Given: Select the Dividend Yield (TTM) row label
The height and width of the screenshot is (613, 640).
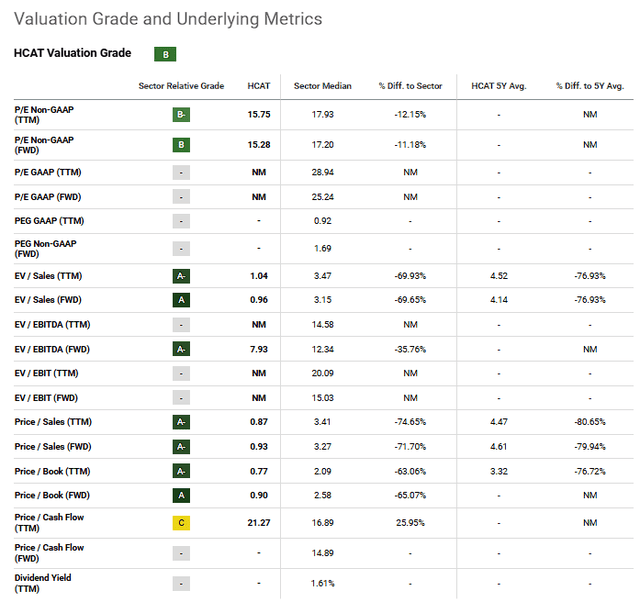Looking at the screenshot, I should pyautogui.click(x=43, y=583).
